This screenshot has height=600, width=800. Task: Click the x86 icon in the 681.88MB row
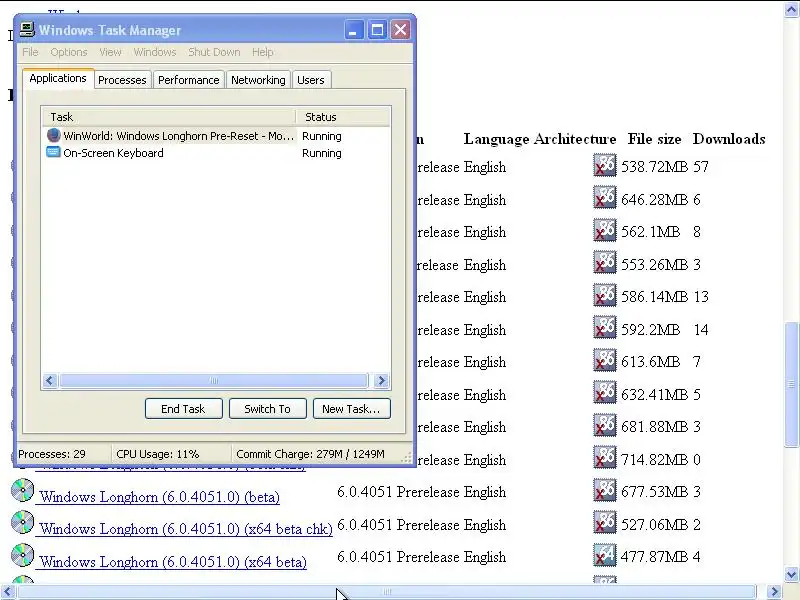tap(605, 426)
